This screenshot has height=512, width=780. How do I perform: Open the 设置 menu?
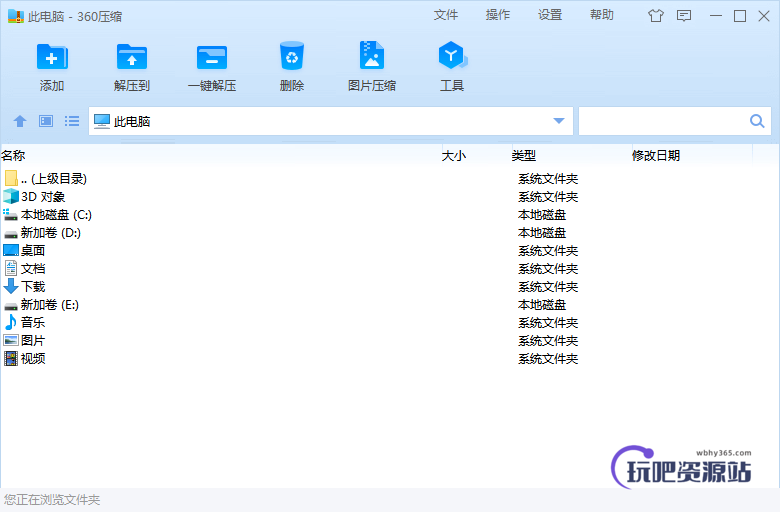click(x=550, y=15)
